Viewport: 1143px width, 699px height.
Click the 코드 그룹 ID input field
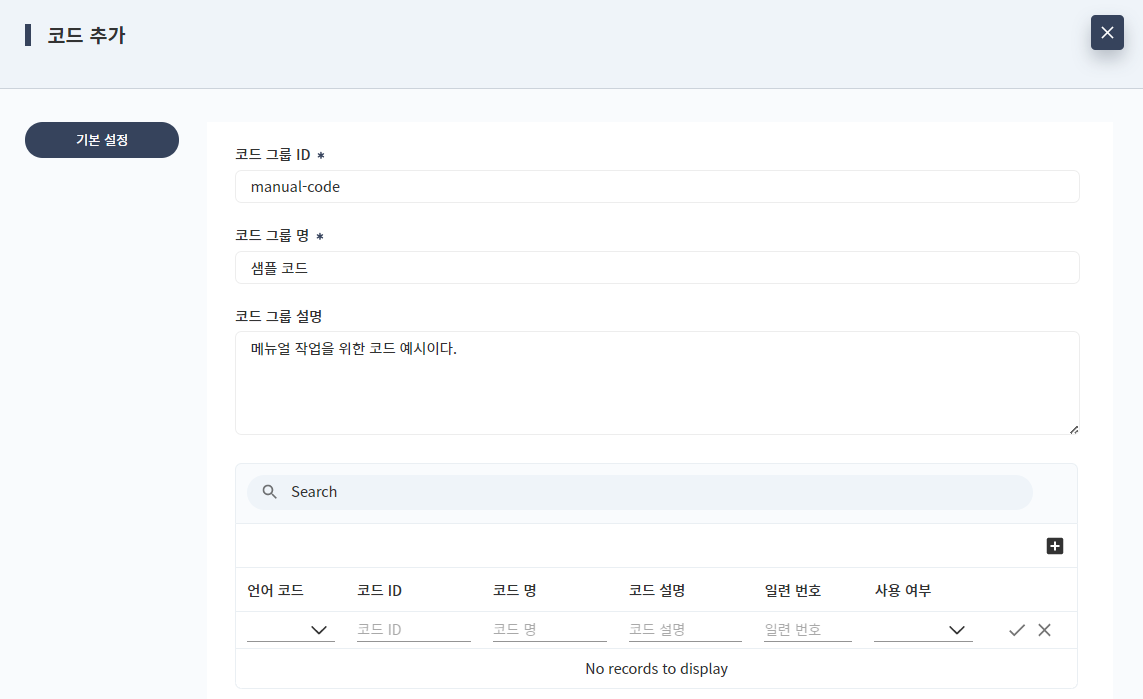(657, 187)
